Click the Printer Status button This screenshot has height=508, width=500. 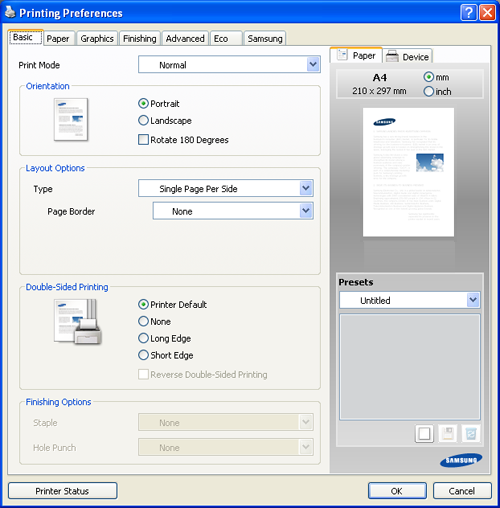[63, 491]
